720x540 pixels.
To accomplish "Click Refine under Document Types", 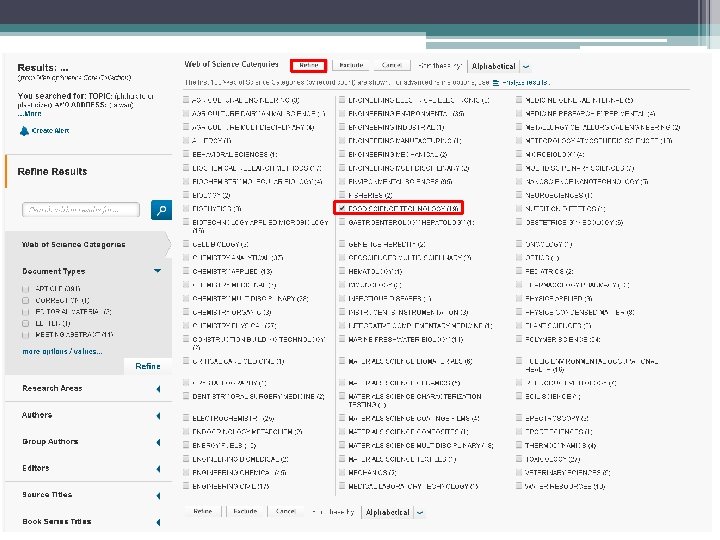I will (x=147, y=366).
